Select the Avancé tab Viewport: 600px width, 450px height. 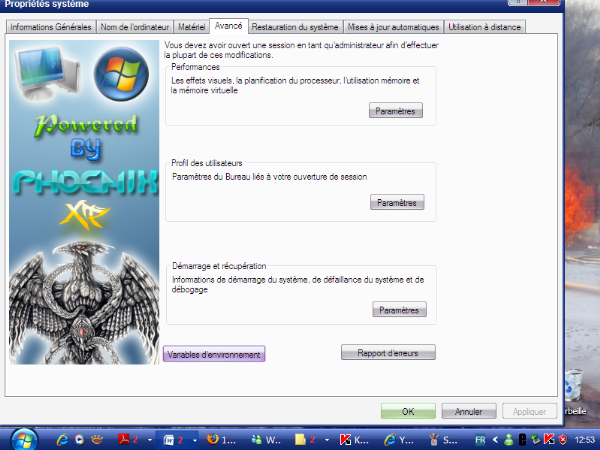(228, 26)
